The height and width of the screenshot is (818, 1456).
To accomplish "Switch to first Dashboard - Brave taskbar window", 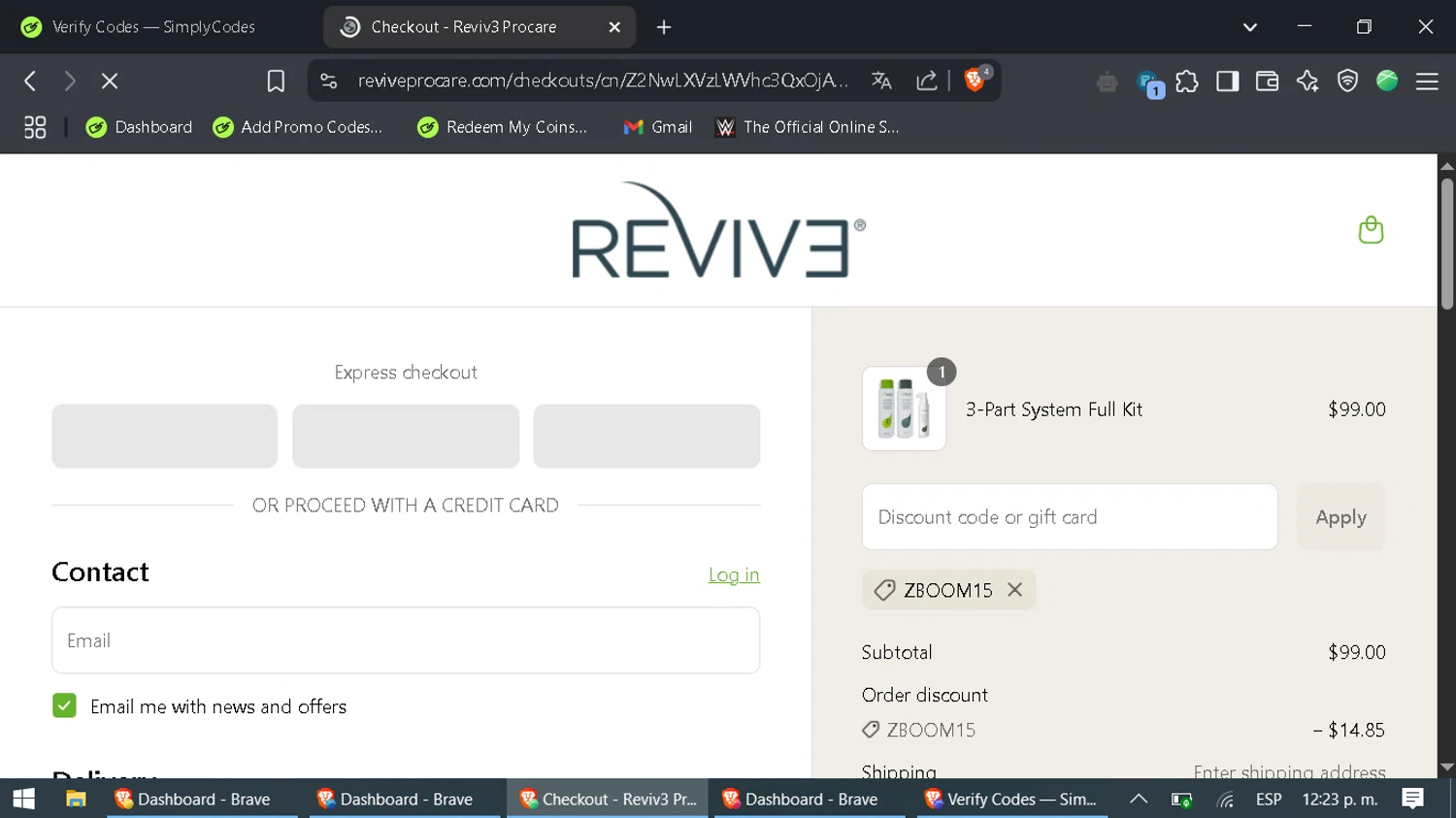I will coord(202,799).
